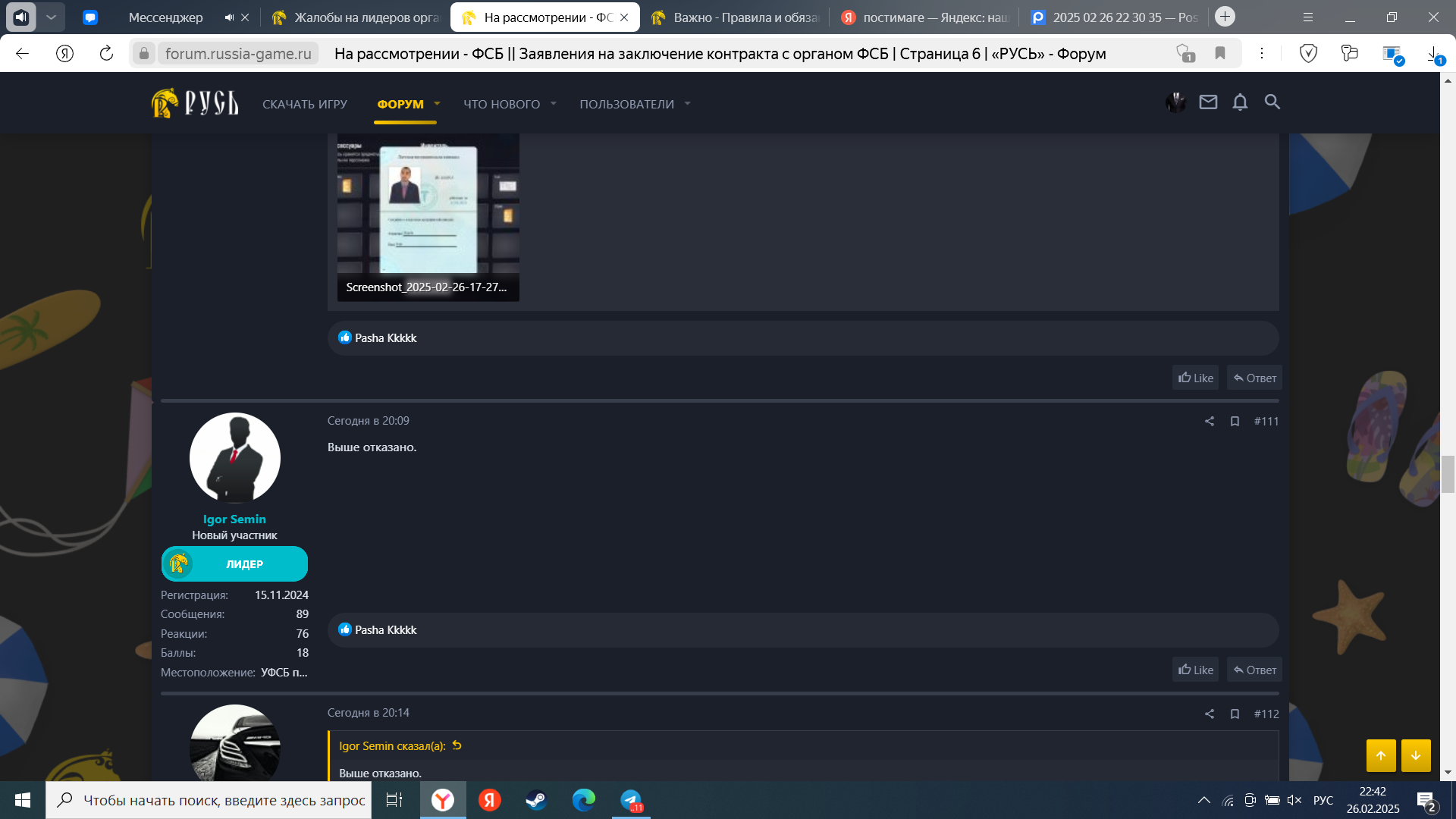Open private messages envelope icon
Viewport: 1456px width, 819px height.
[x=1208, y=102]
